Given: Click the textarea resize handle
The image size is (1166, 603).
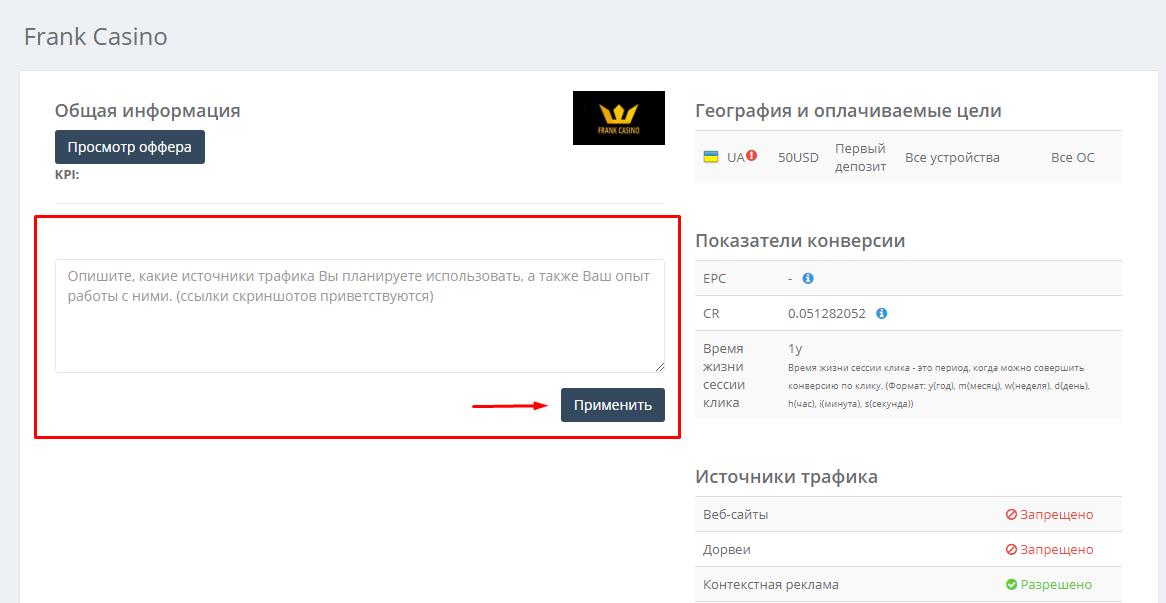Looking at the screenshot, I should pyautogui.click(x=659, y=366).
